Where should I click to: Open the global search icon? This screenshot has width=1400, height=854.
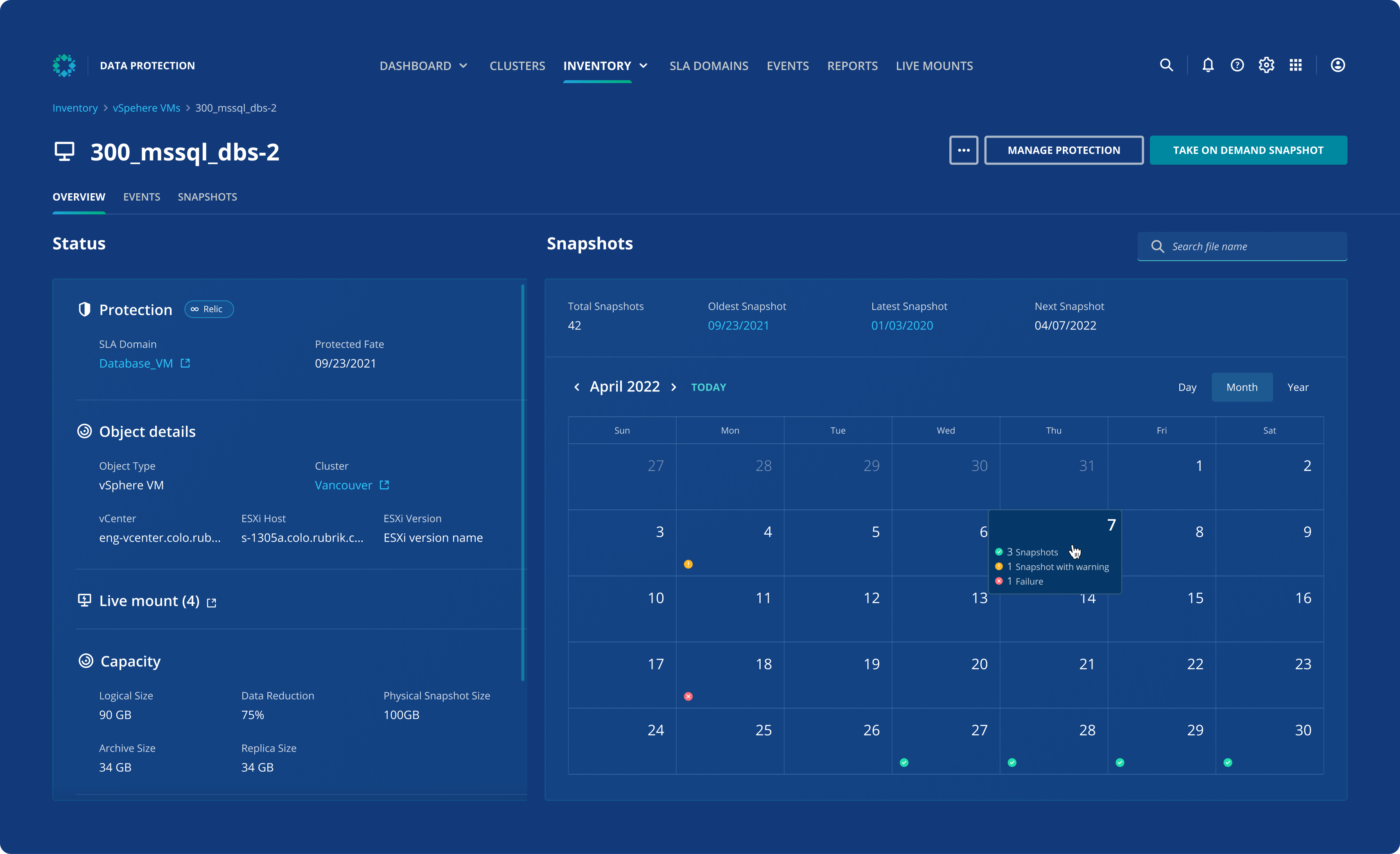pyautogui.click(x=1166, y=66)
